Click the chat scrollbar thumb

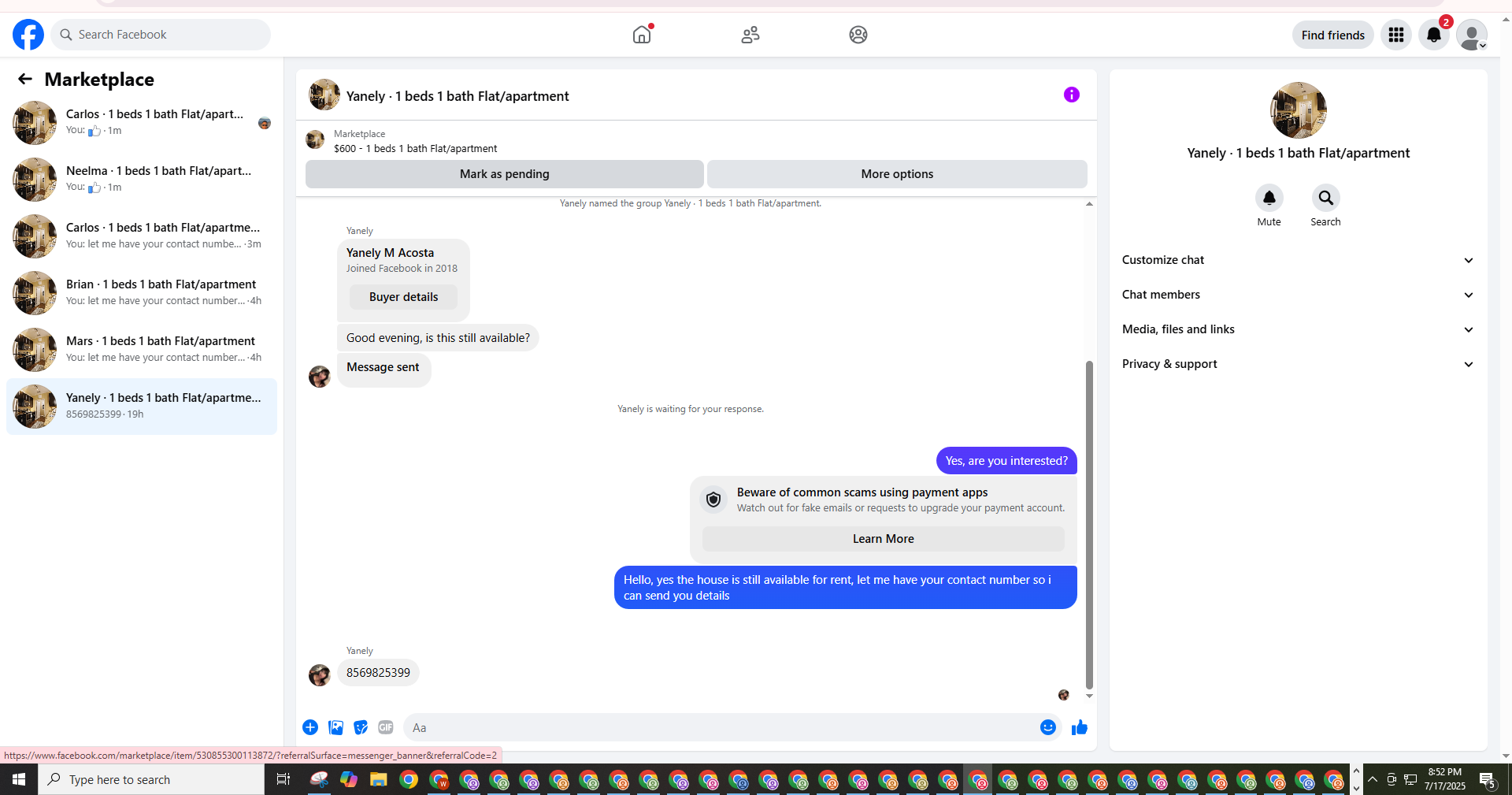coord(1089,526)
